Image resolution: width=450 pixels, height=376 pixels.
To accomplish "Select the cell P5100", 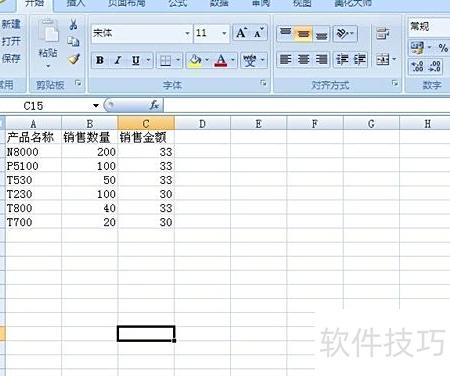I will (x=33, y=166).
